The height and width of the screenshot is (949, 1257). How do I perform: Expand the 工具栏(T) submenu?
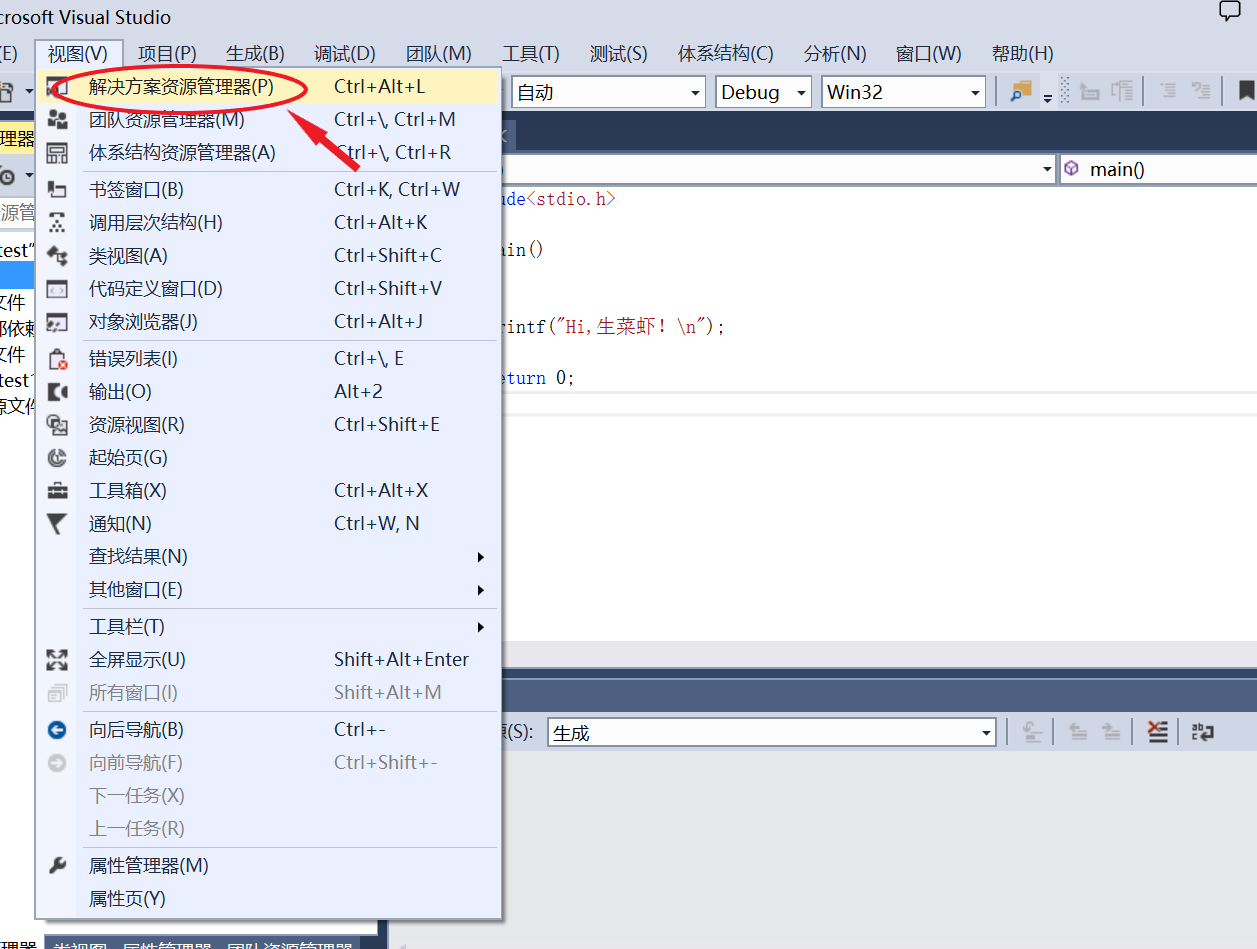(x=268, y=626)
